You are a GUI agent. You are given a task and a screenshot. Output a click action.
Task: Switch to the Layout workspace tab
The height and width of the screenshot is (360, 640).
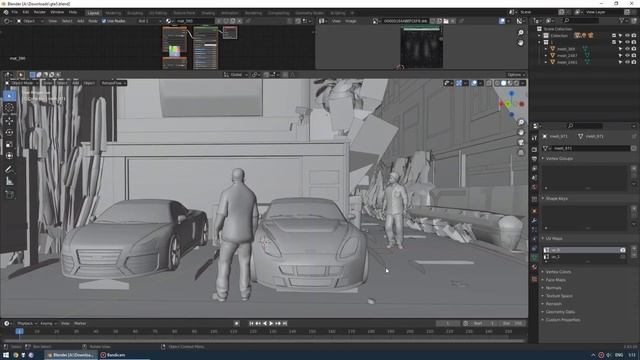pos(93,13)
